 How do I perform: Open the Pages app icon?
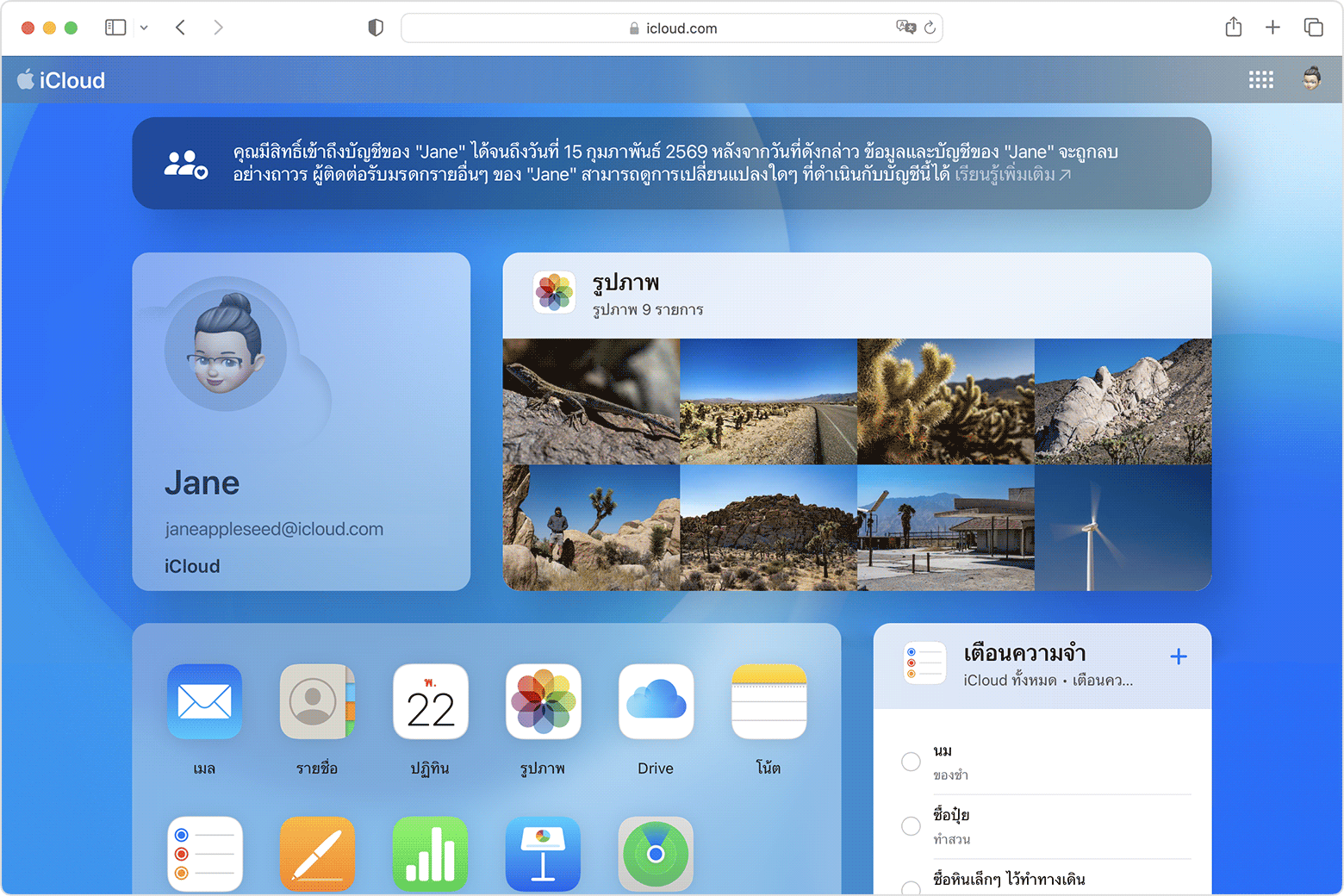317,854
